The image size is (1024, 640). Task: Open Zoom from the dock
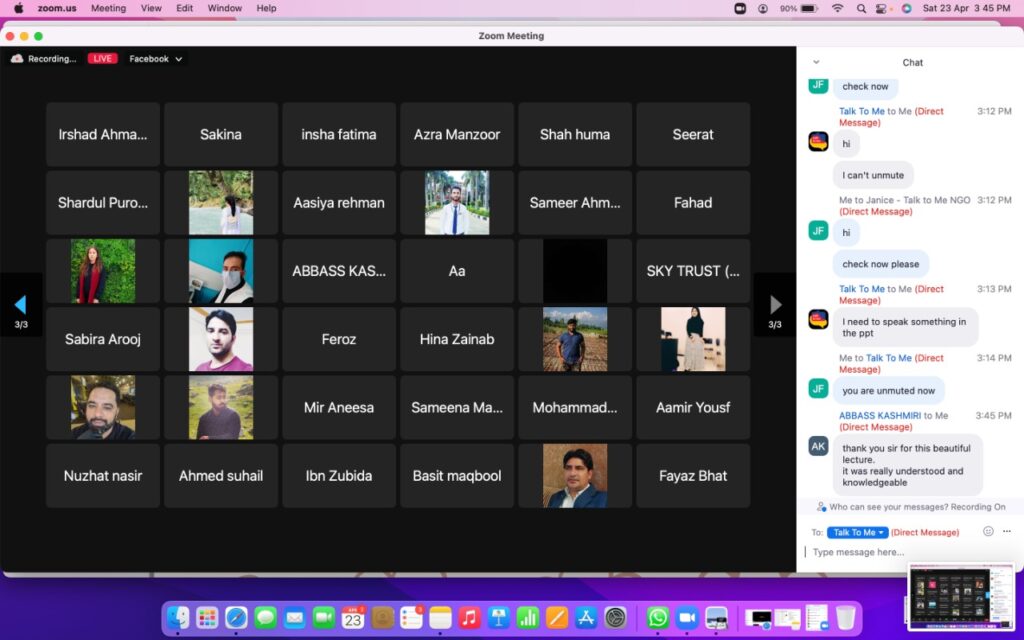point(686,618)
